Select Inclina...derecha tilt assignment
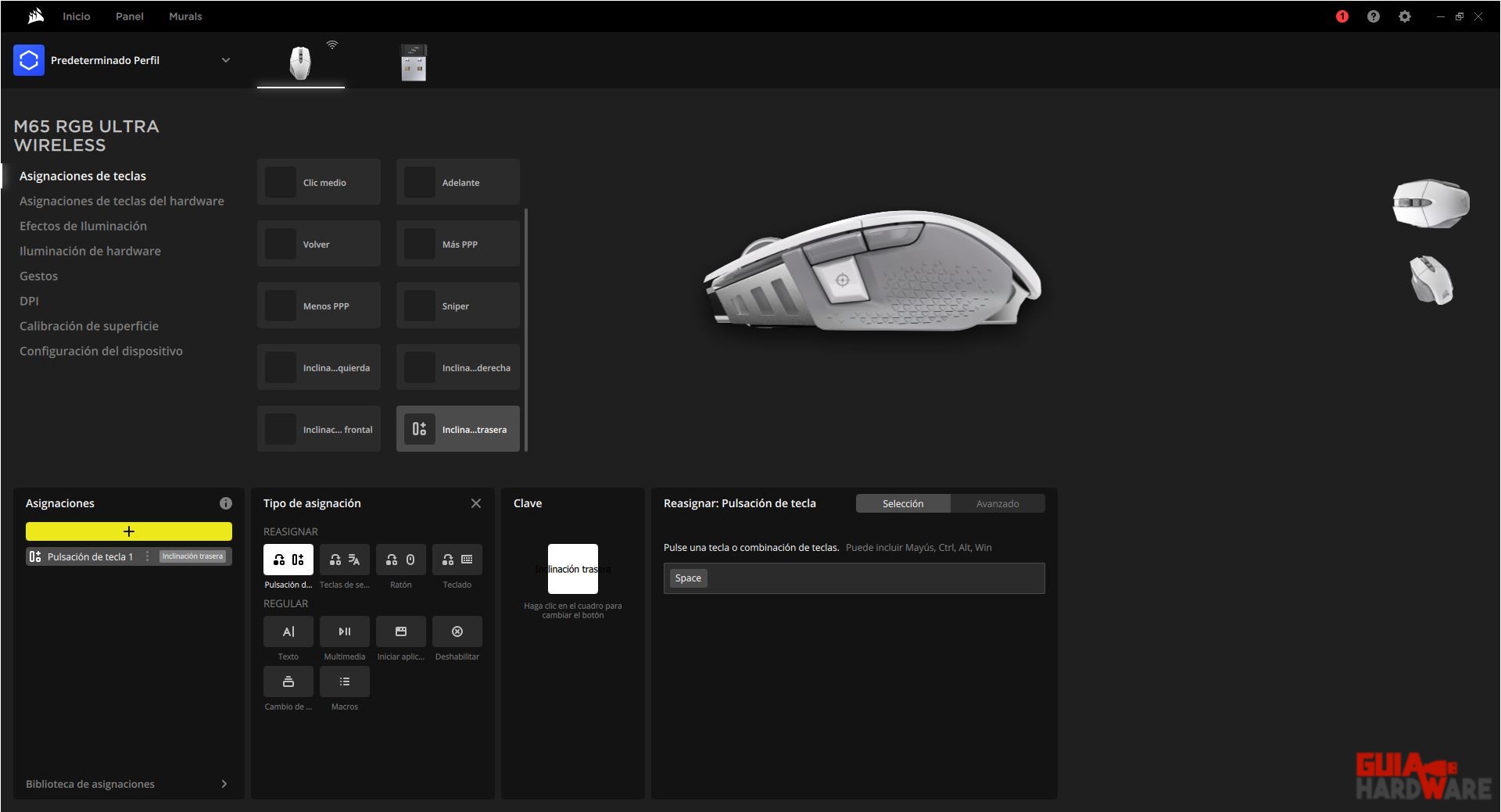 [458, 367]
